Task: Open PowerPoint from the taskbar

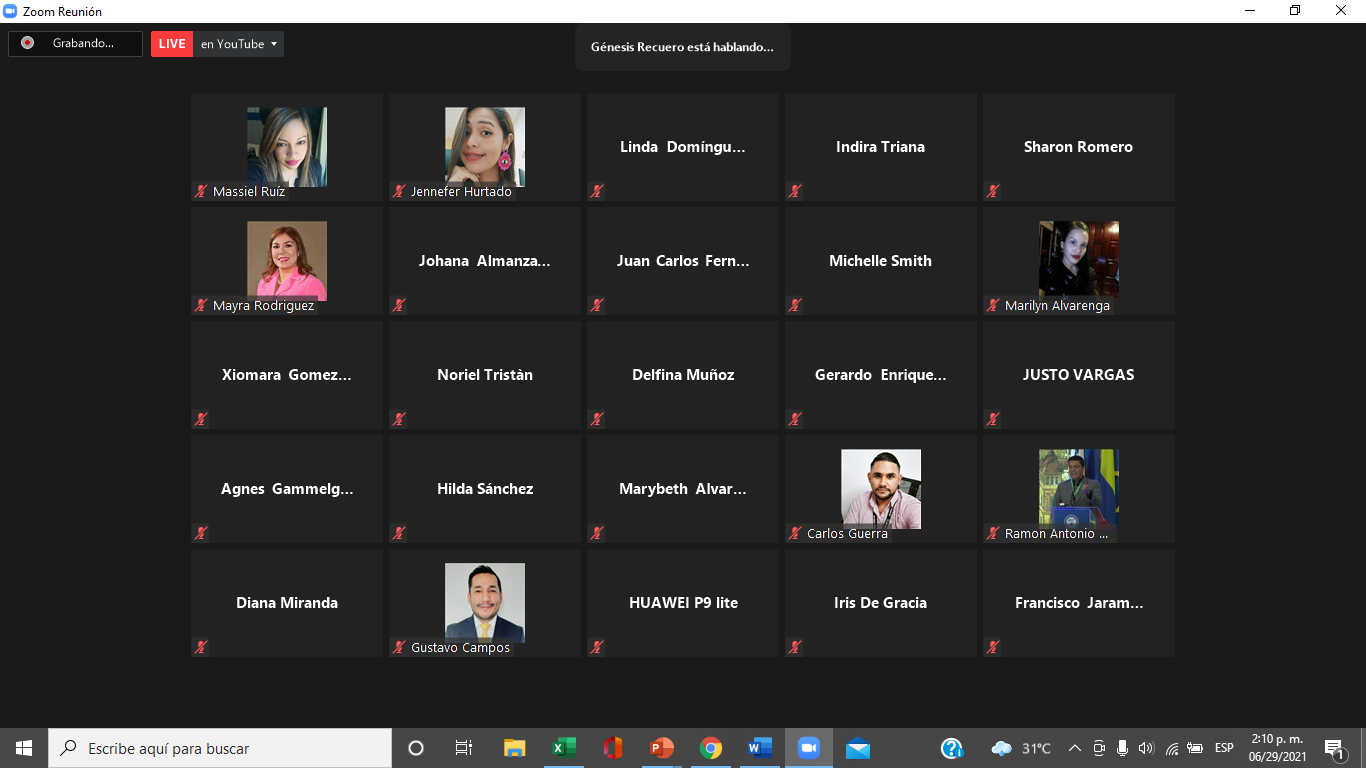Action: coord(661,748)
